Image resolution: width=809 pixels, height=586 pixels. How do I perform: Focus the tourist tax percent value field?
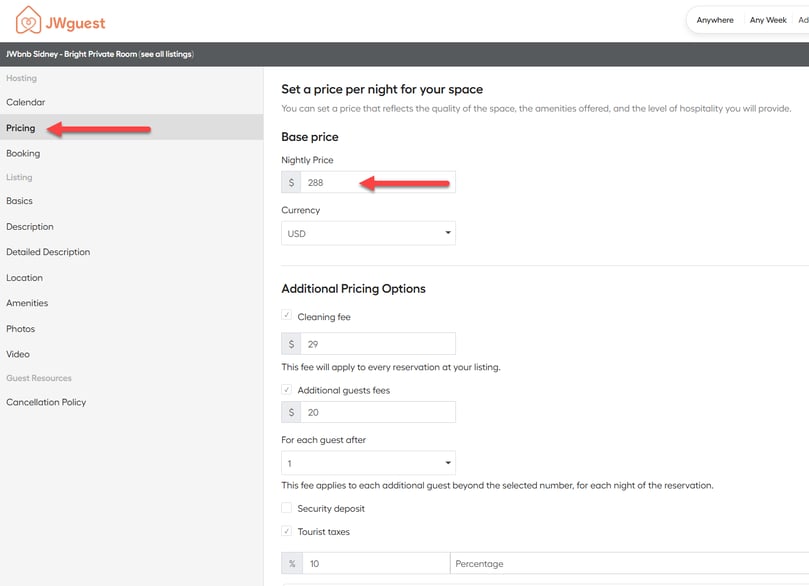[376, 563]
